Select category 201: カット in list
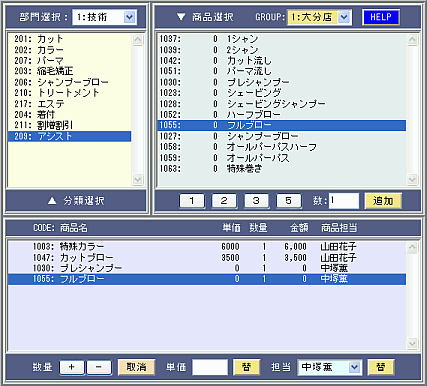This screenshot has height=386, width=427. coord(69,39)
